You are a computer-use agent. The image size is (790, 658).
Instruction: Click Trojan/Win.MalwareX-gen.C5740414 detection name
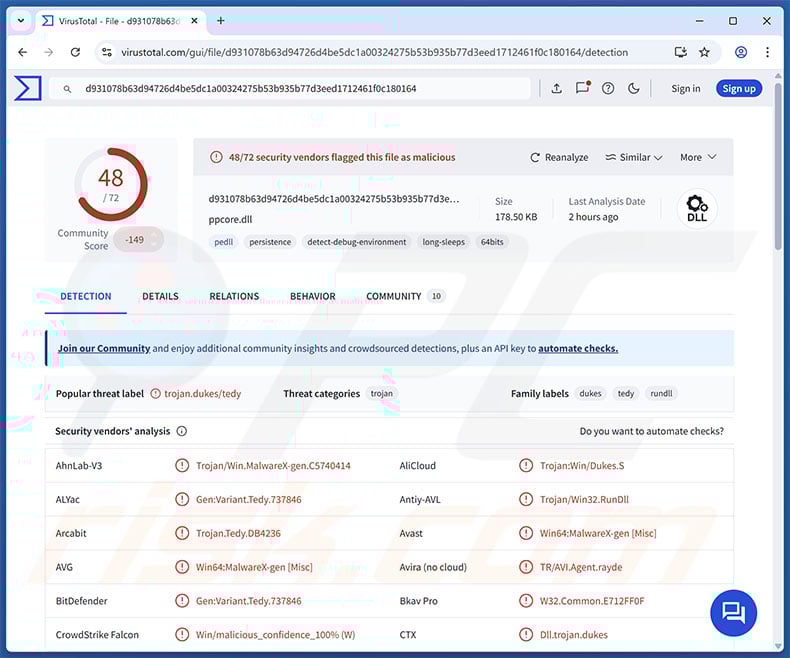click(x=273, y=466)
